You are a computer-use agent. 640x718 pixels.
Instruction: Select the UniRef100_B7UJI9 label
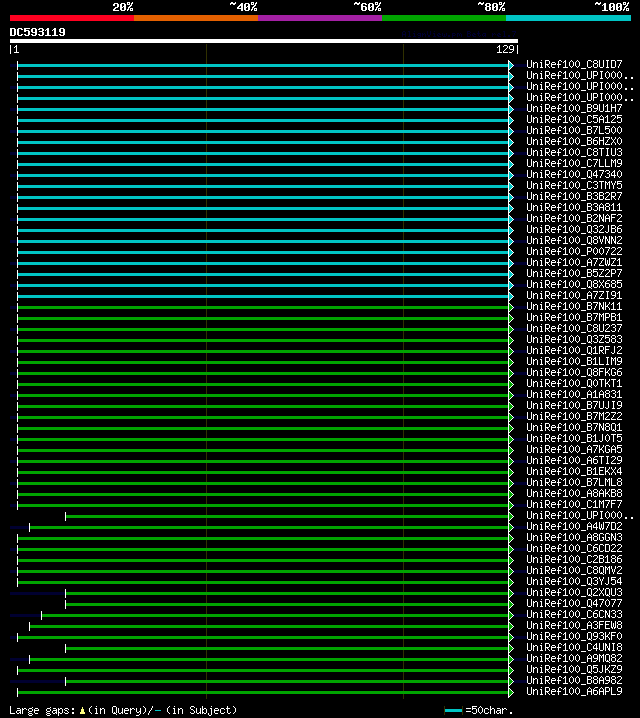[574, 405]
